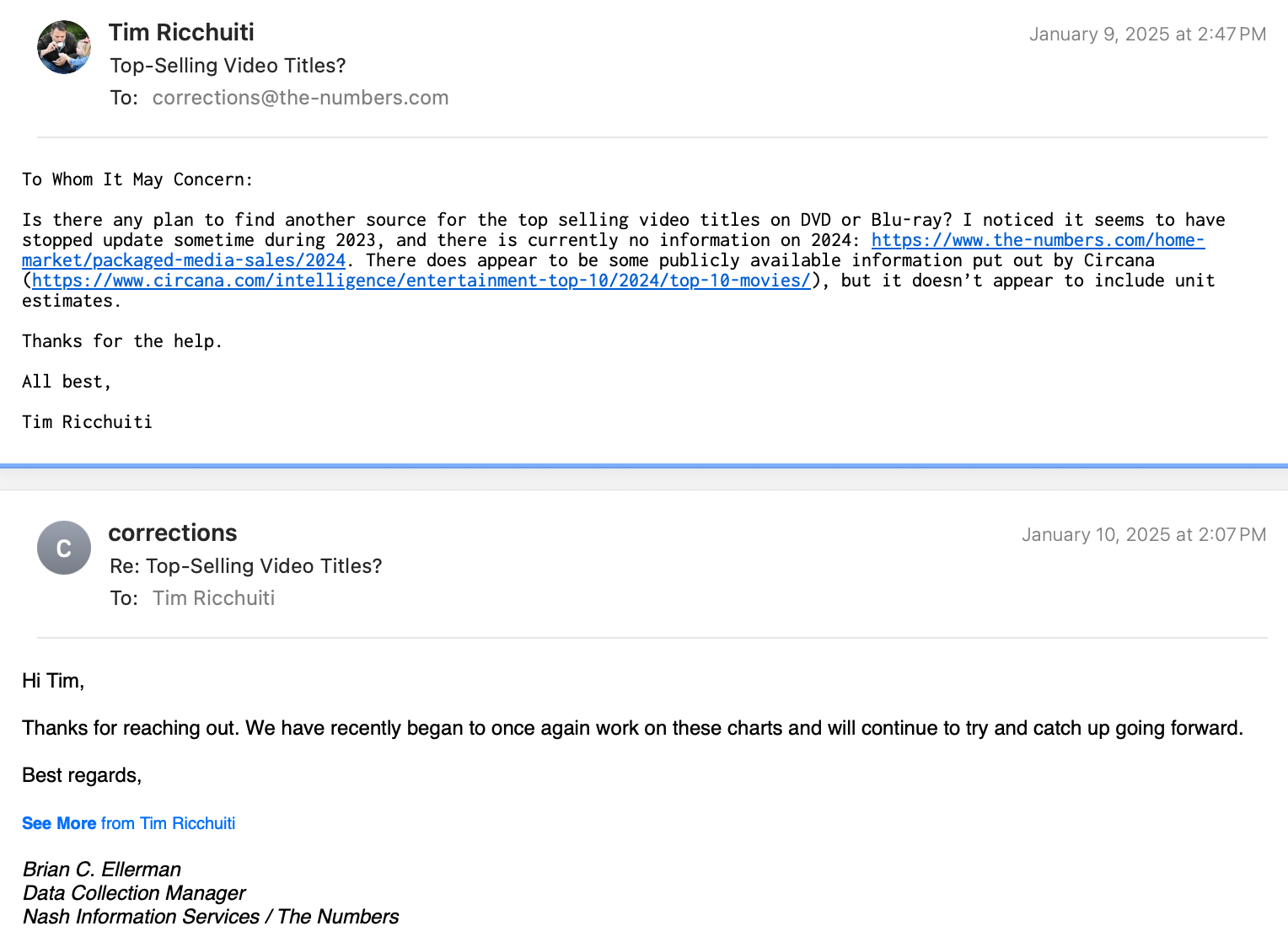This screenshot has width=1288, height=942.
Task: Click See More from Tim Ricchuiti
Action: coord(128,823)
